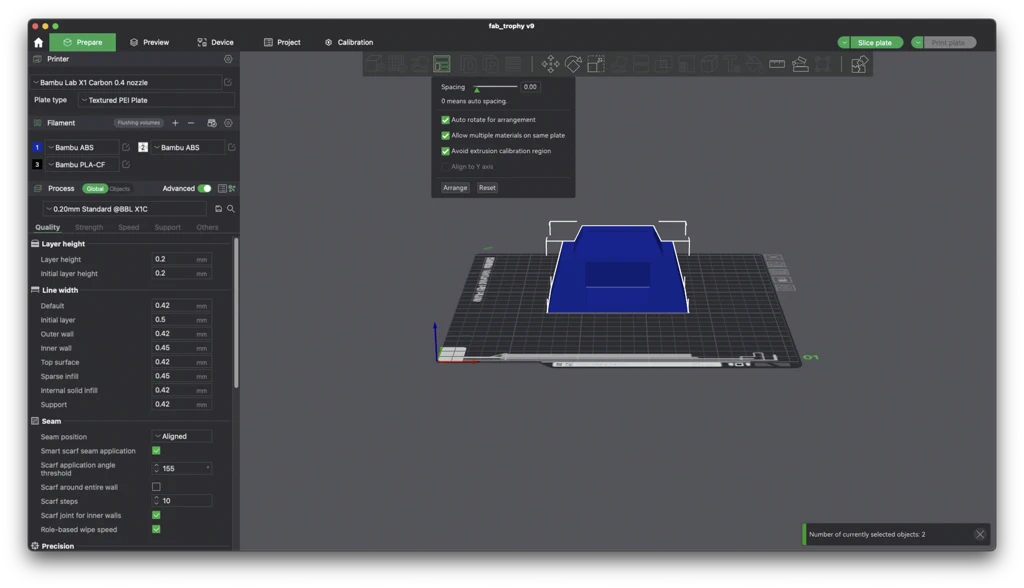Open the printer preset dropdown

[126, 82]
